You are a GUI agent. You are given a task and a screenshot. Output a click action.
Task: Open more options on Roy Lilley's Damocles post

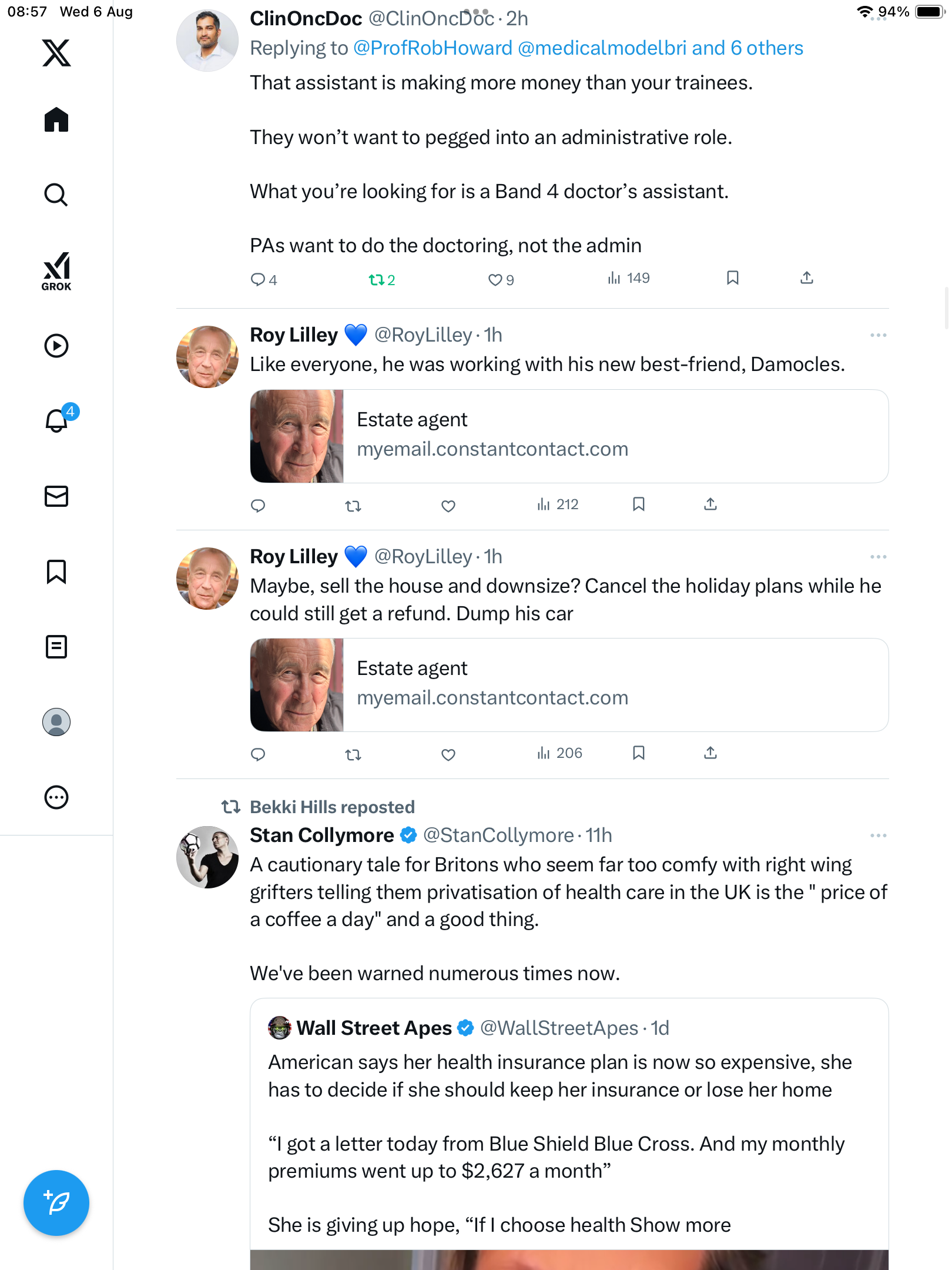(878, 335)
